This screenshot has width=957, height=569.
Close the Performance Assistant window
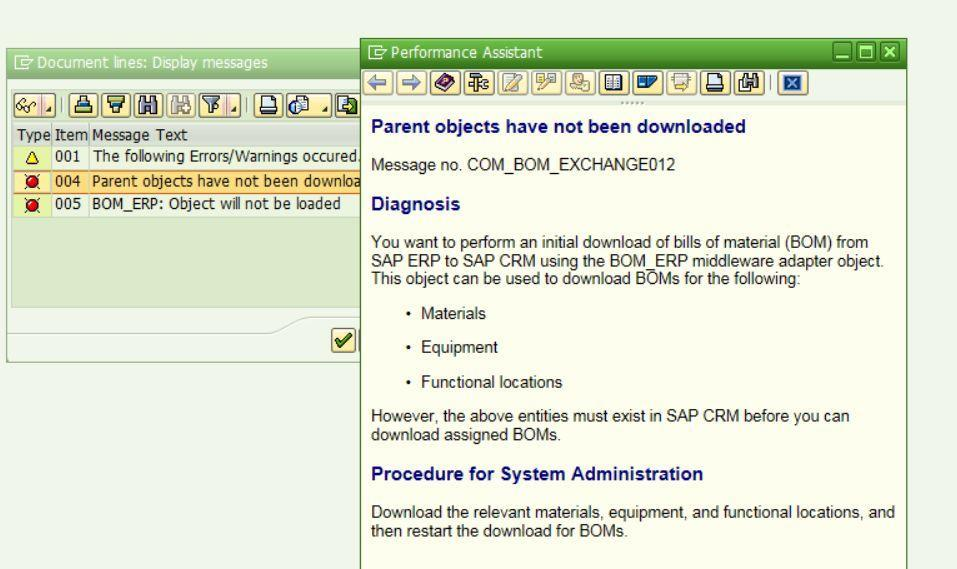pyautogui.click(x=890, y=53)
